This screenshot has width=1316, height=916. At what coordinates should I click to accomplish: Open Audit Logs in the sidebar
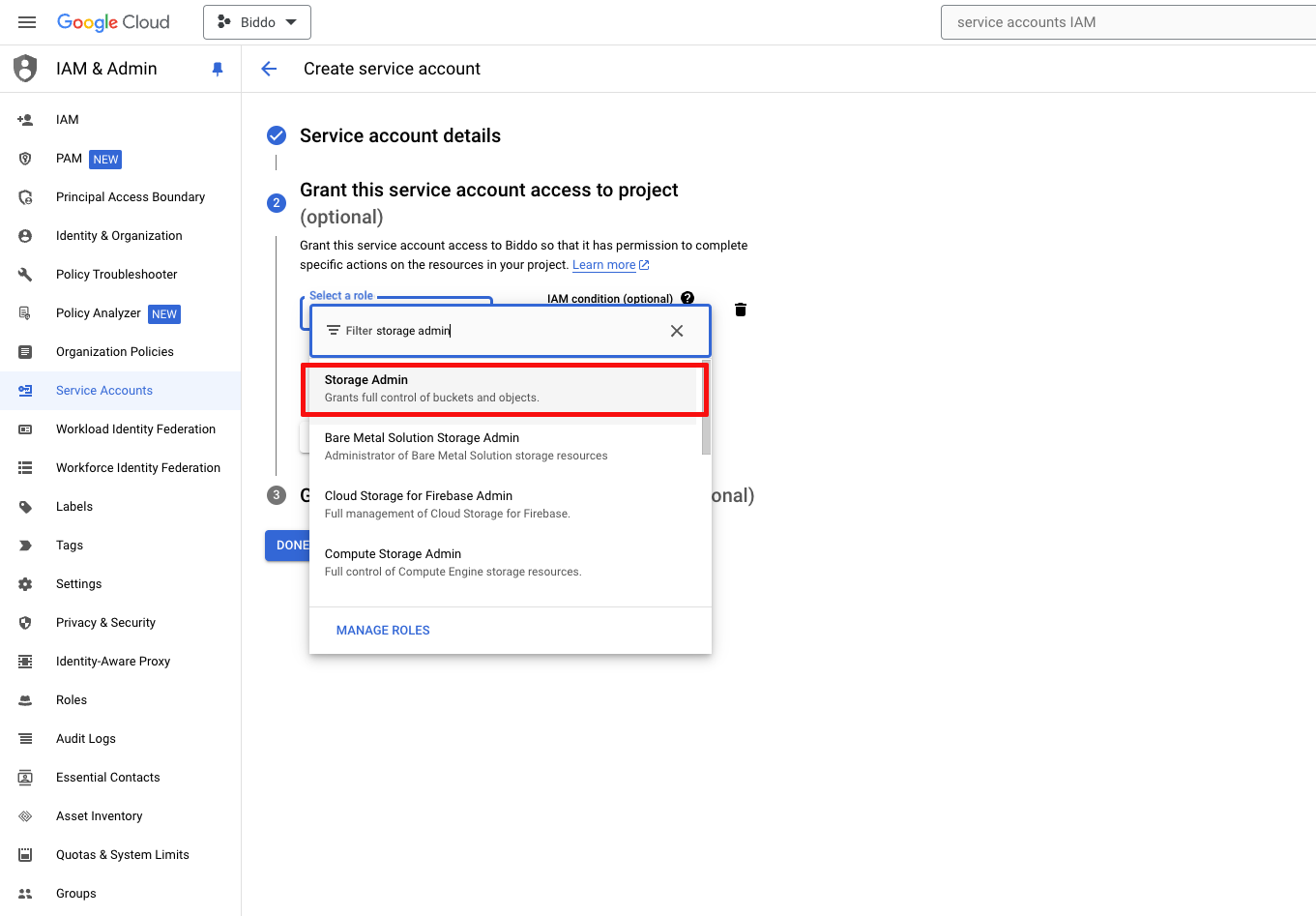(120, 739)
